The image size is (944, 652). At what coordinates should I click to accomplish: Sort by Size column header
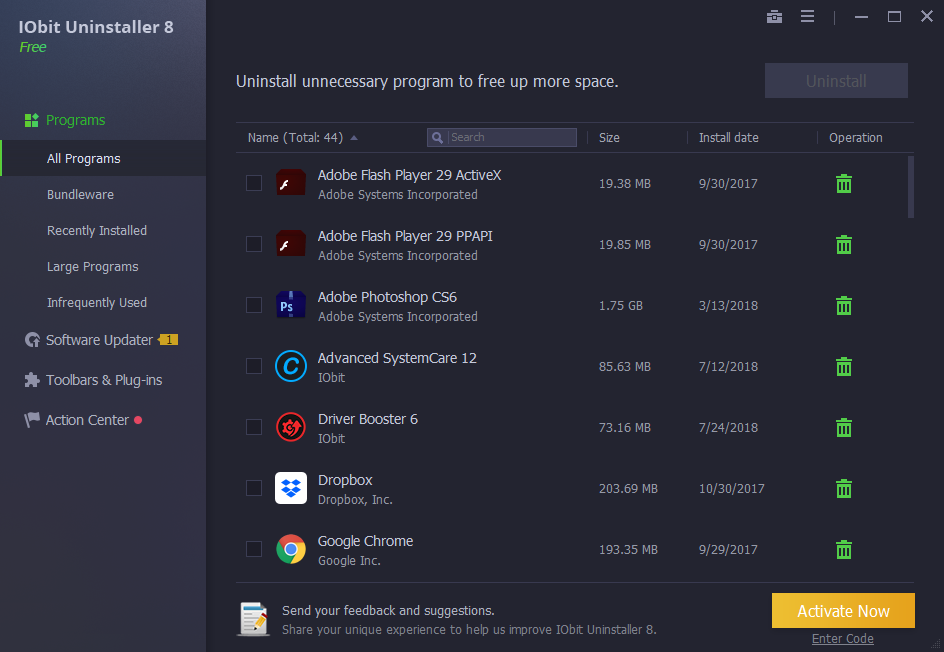[609, 138]
